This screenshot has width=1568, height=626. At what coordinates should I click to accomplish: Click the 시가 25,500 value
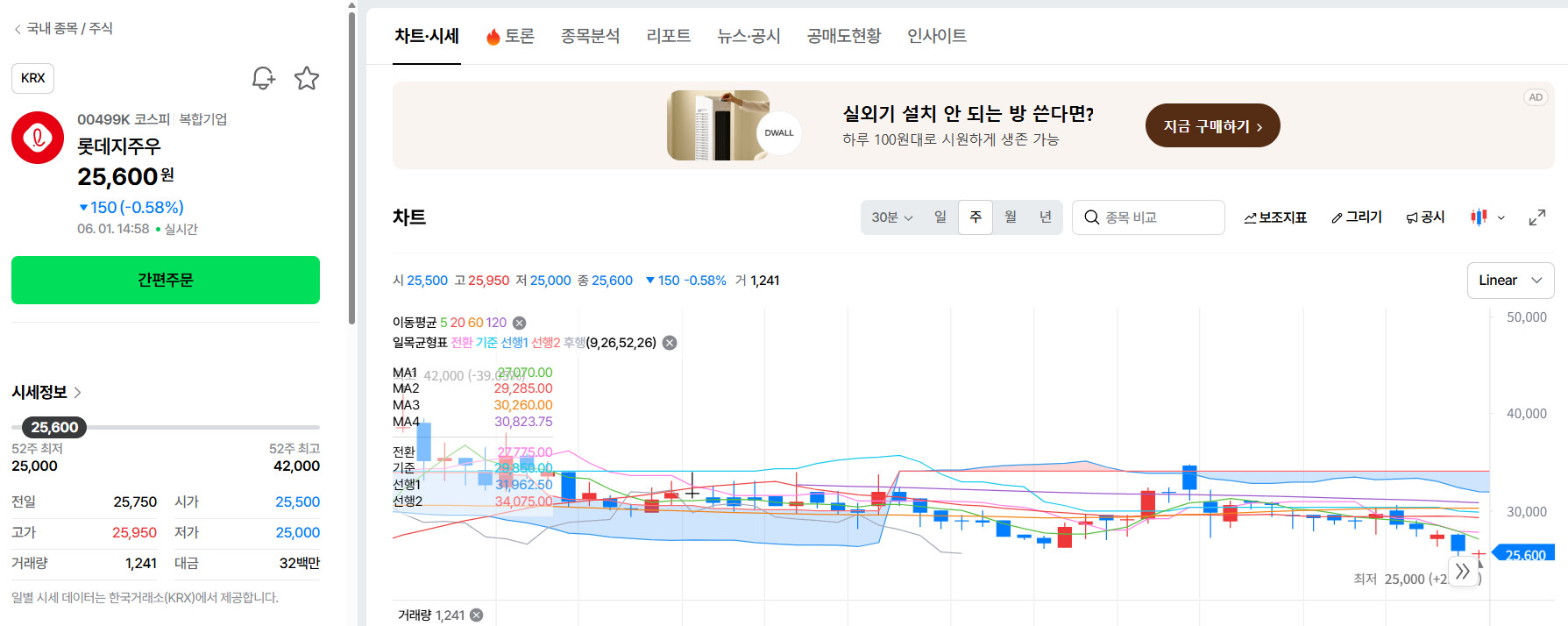(298, 502)
